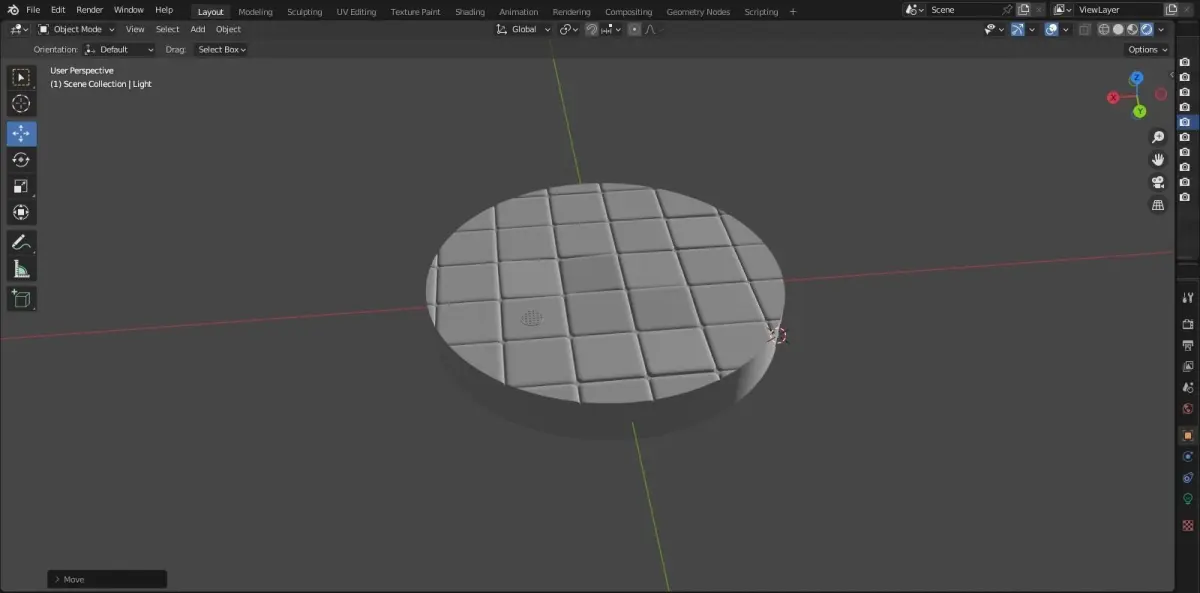The image size is (1200, 593).
Task: Open the File menu
Action: [x=33, y=10]
